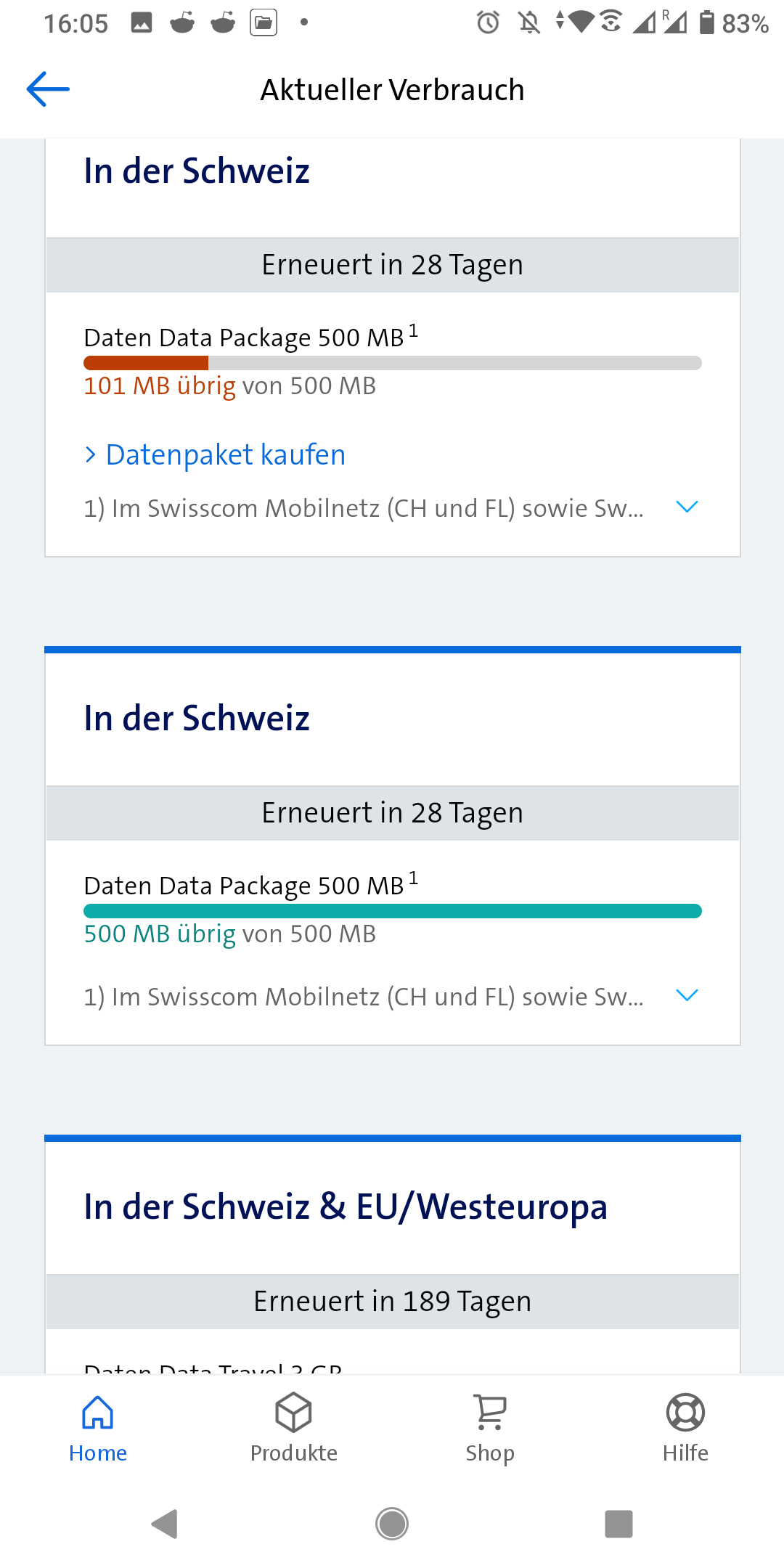Open the Home tab
The height and width of the screenshot is (1568, 784).
click(98, 1427)
